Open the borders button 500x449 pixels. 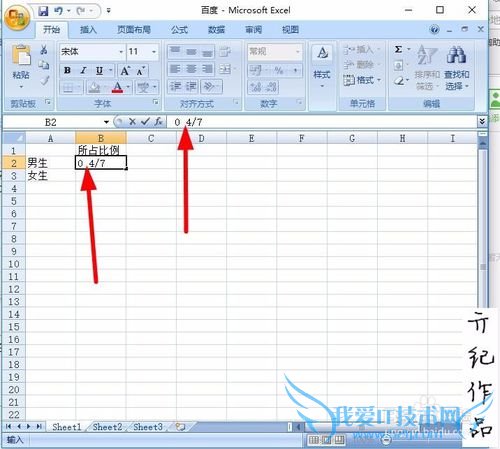coord(68,87)
